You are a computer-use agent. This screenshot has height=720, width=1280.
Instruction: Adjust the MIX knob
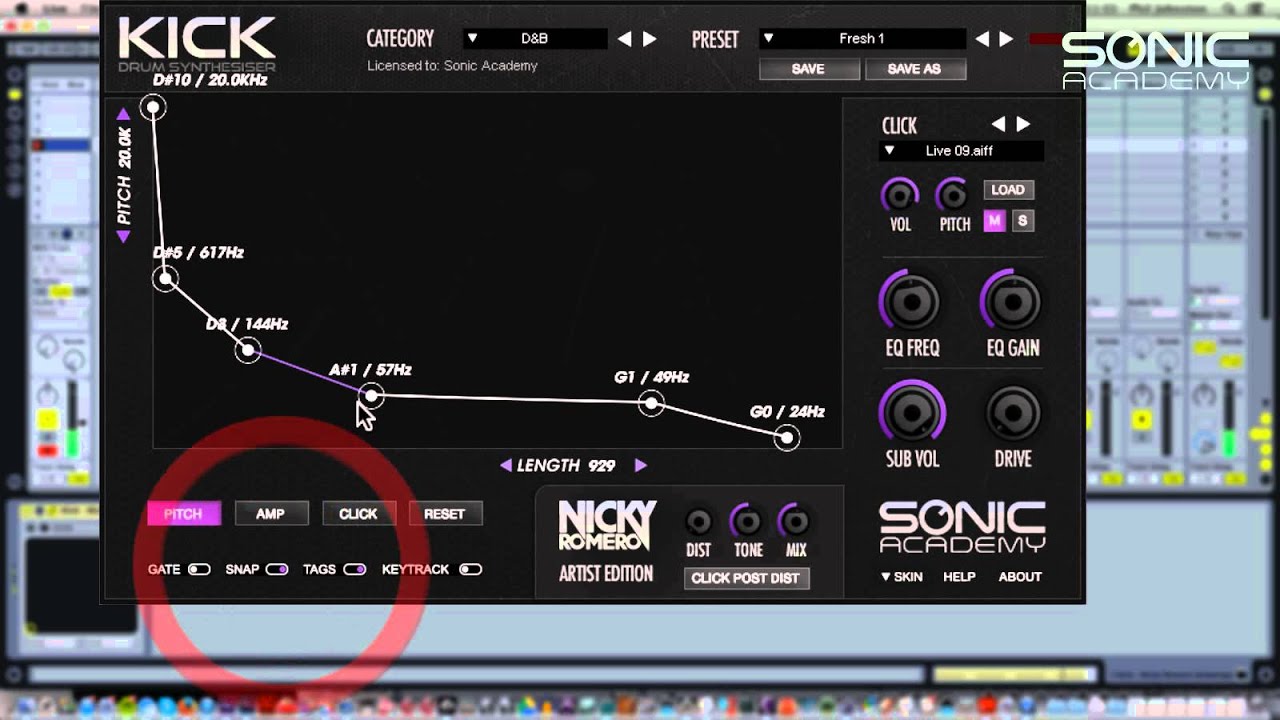click(x=795, y=521)
